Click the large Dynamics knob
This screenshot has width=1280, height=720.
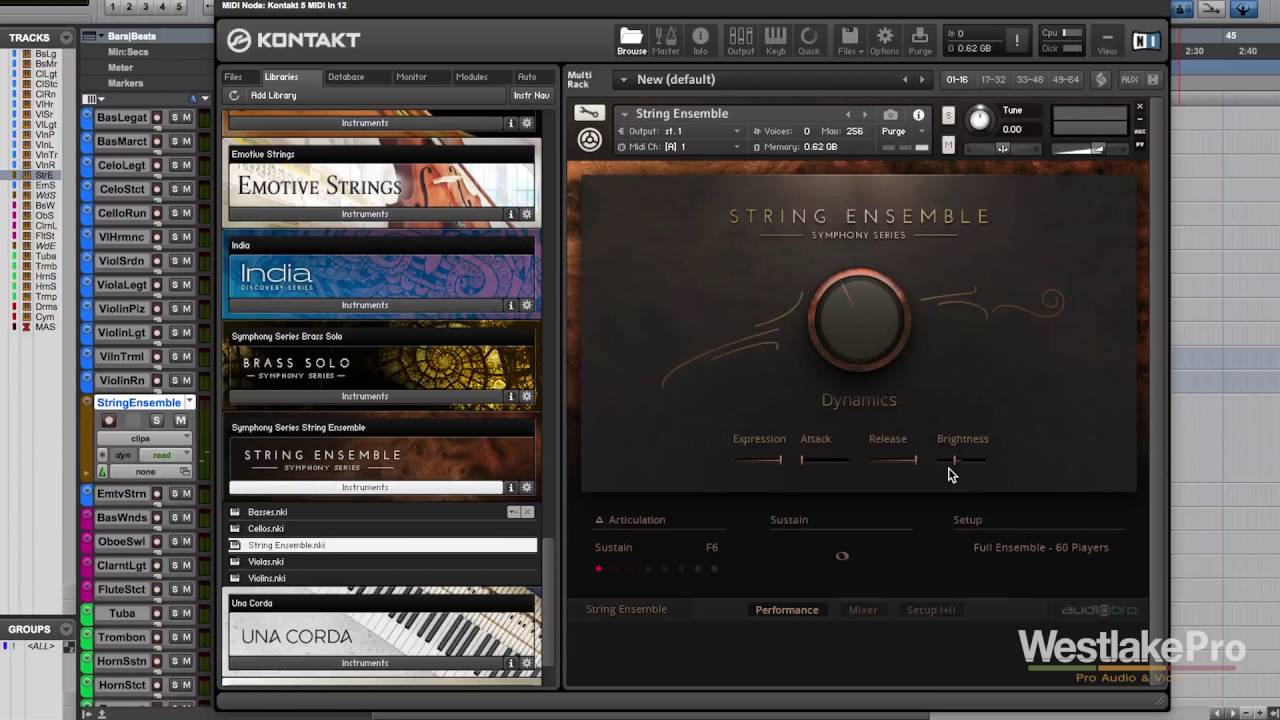click(859, 320)
